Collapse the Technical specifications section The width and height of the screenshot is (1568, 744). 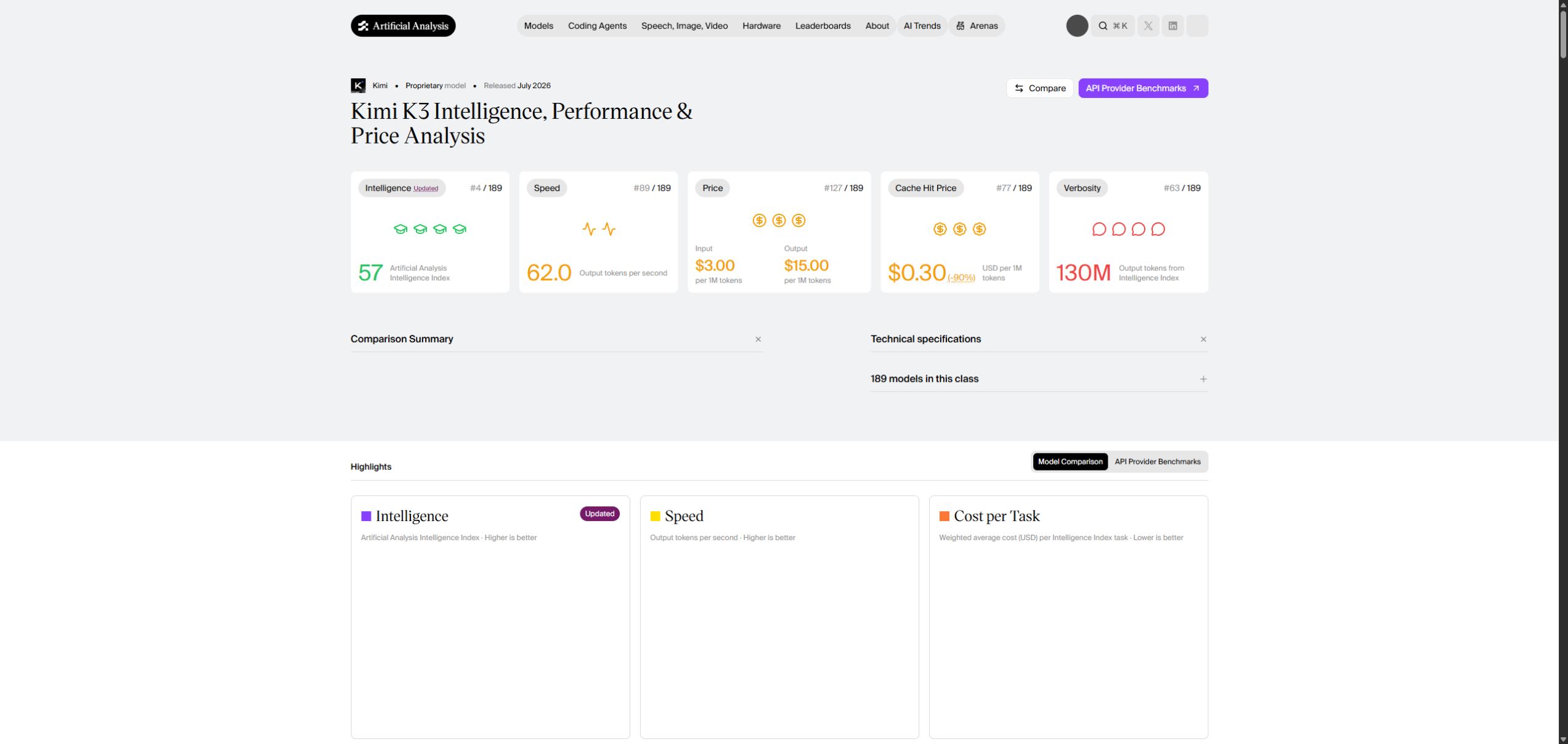1203,339
